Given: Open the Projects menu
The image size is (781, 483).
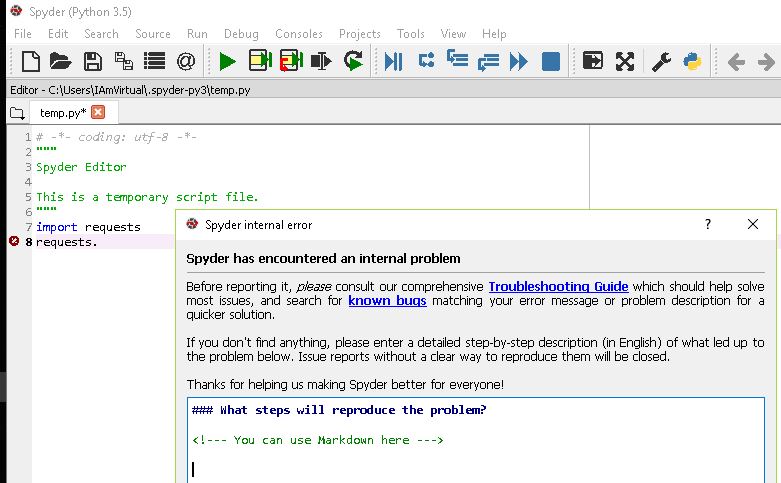Looking at the screenshot, I should 360,34.
